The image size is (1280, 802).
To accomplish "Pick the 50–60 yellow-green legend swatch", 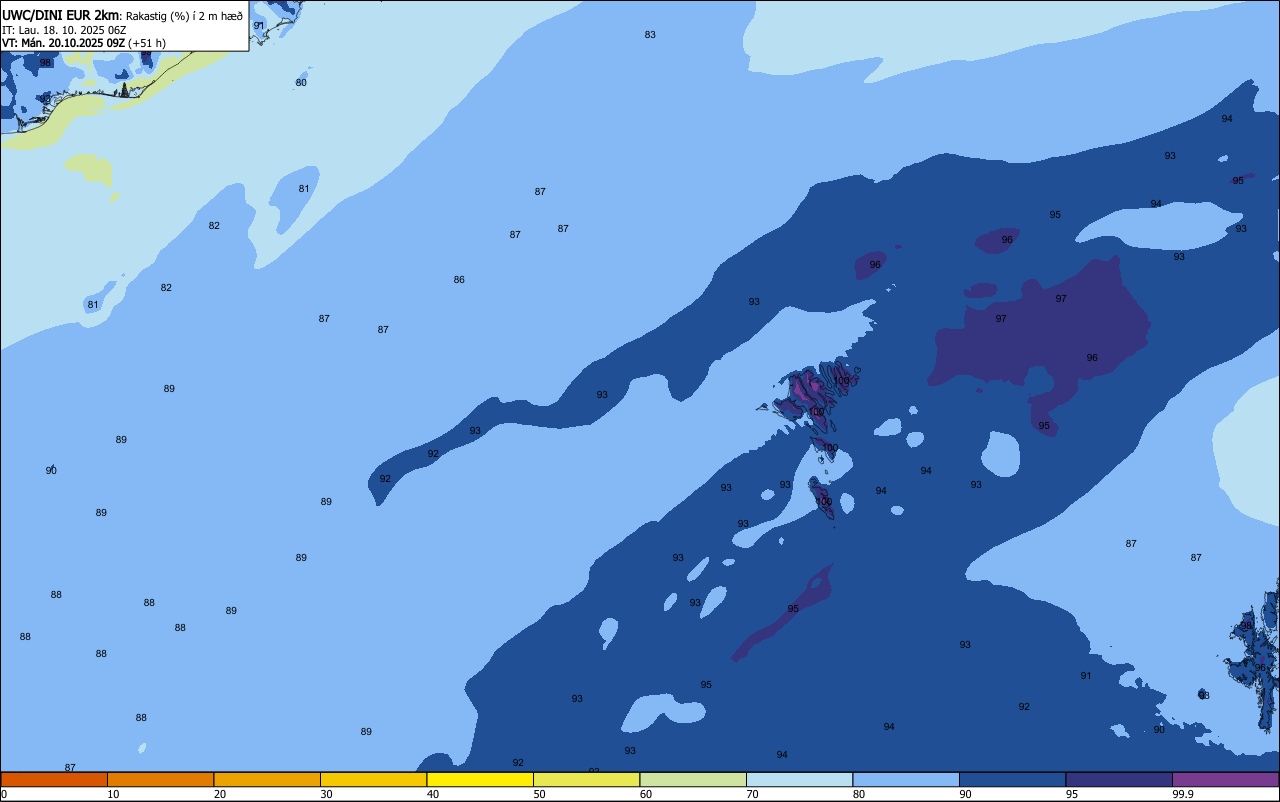I will (x=586, y=779).
